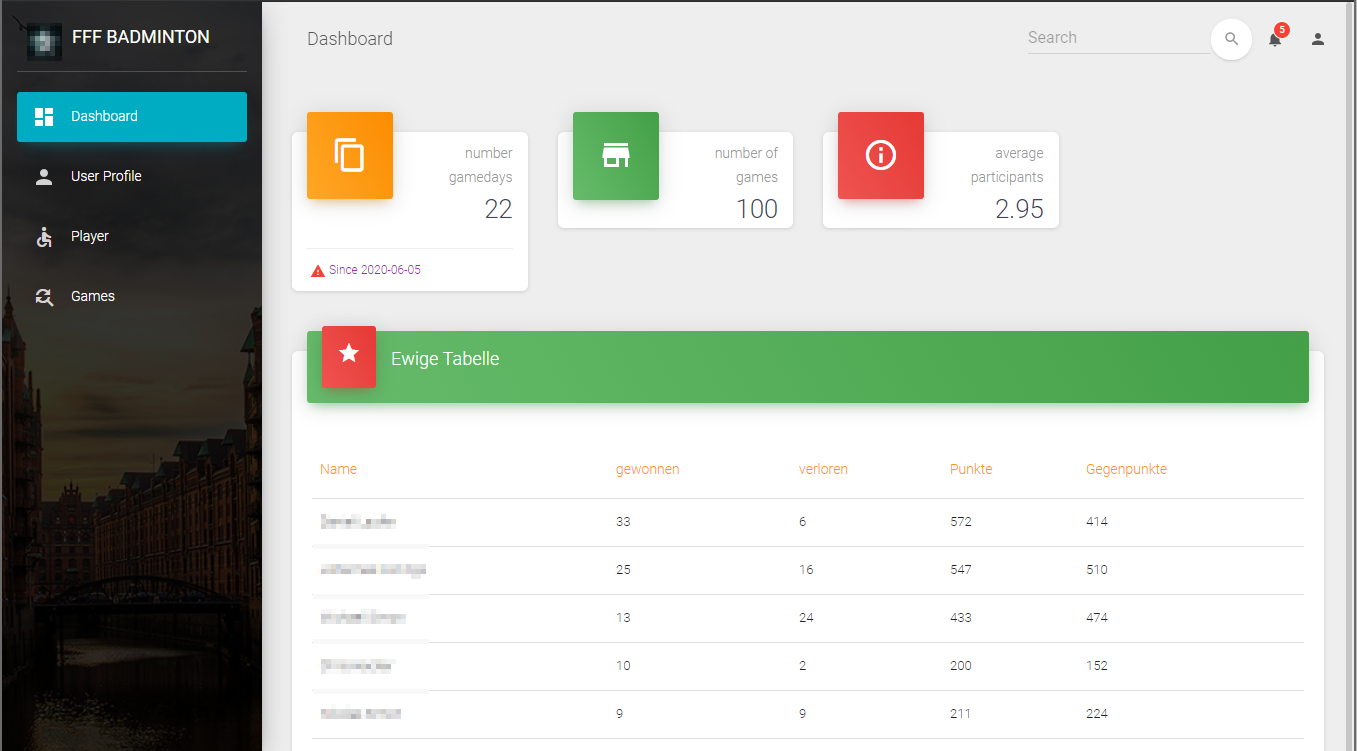Click the orange gamedays copy icon
Image resolution: width=1357 pixels, height=751 pixels.
pos(349,156)
